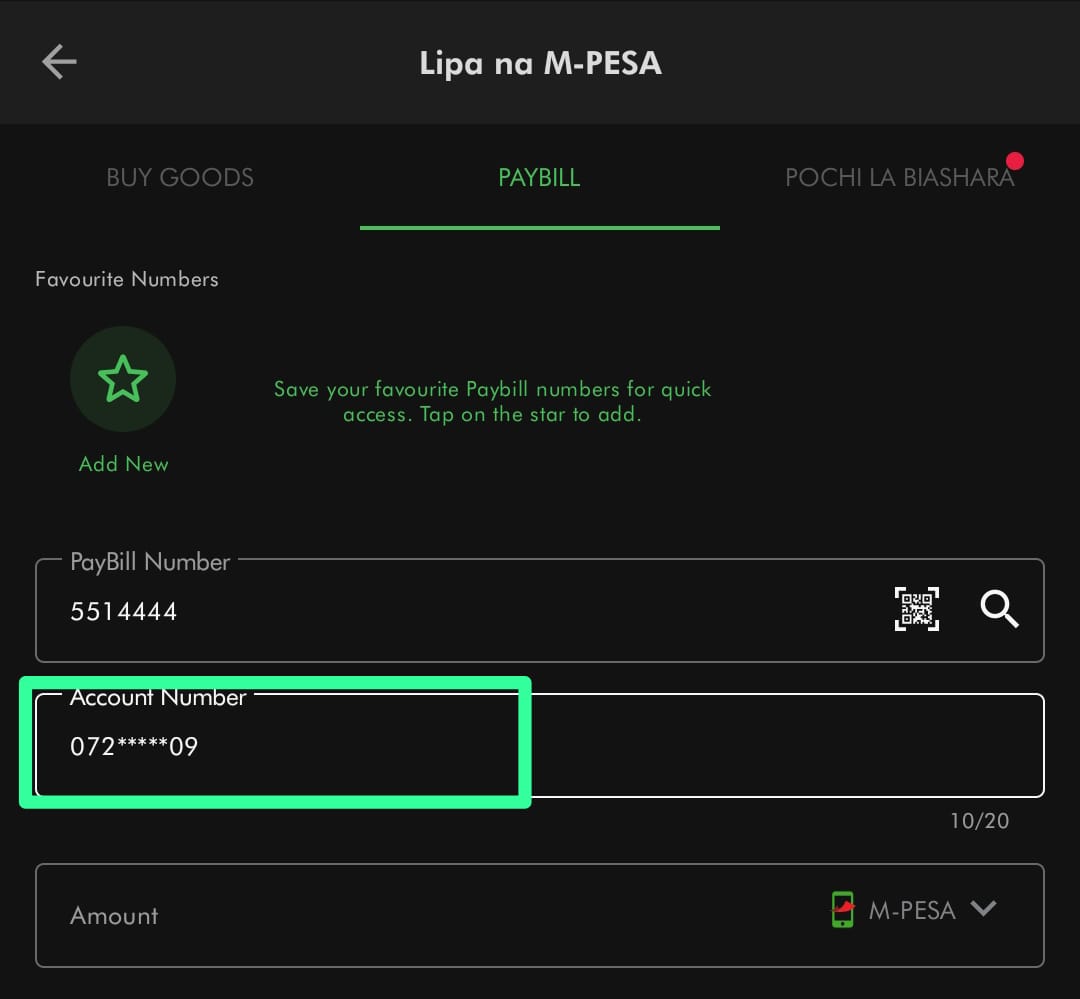Image resolution: width=1080 pixels, height=999 pixels.
Task: Select the PAYBILL tab
Action: 539,178
